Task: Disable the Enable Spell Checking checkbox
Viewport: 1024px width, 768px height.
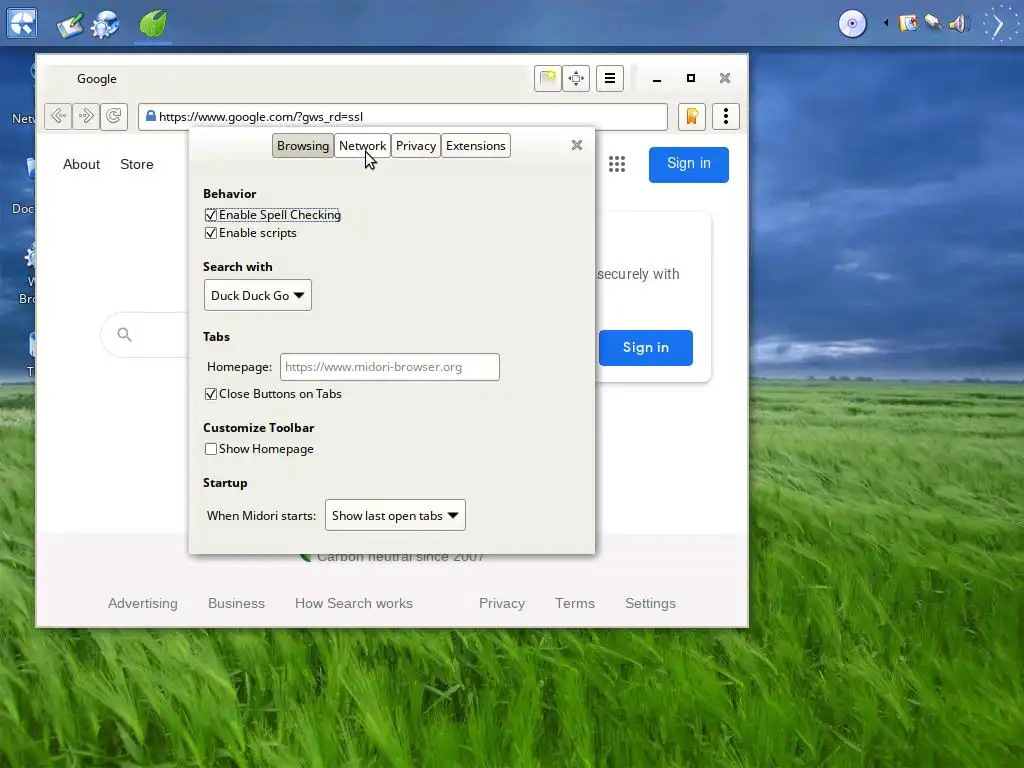Action: pos(210,215)
